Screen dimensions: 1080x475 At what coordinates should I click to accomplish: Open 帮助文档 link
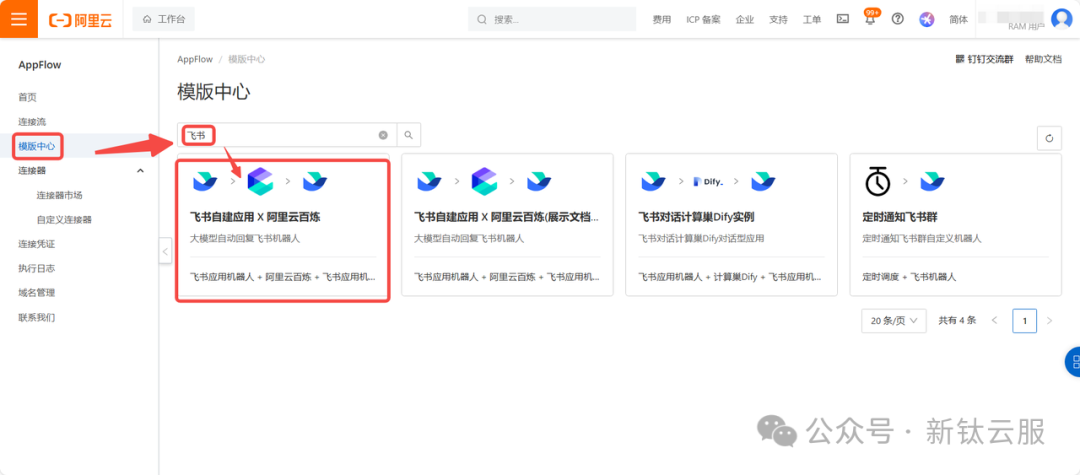(1043, 59)
